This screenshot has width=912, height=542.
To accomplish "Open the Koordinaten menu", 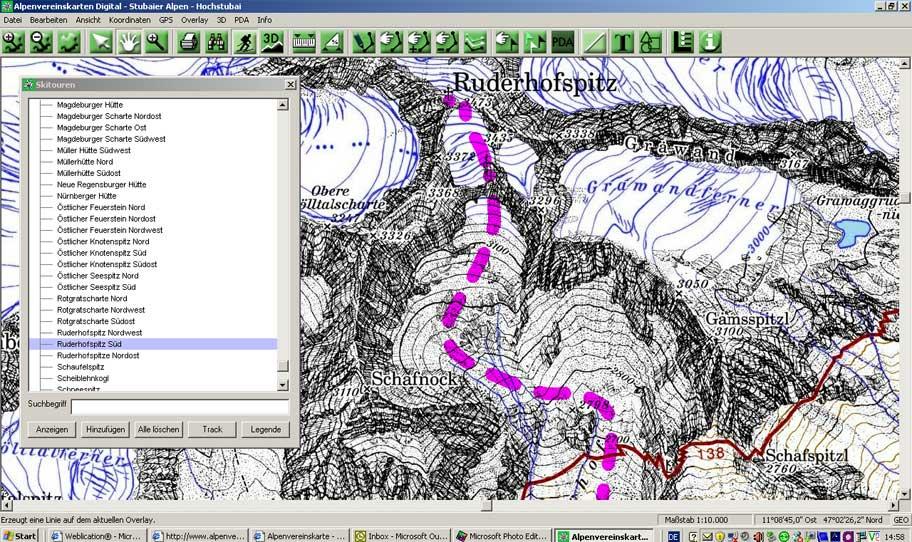I will tap(130, 20).
